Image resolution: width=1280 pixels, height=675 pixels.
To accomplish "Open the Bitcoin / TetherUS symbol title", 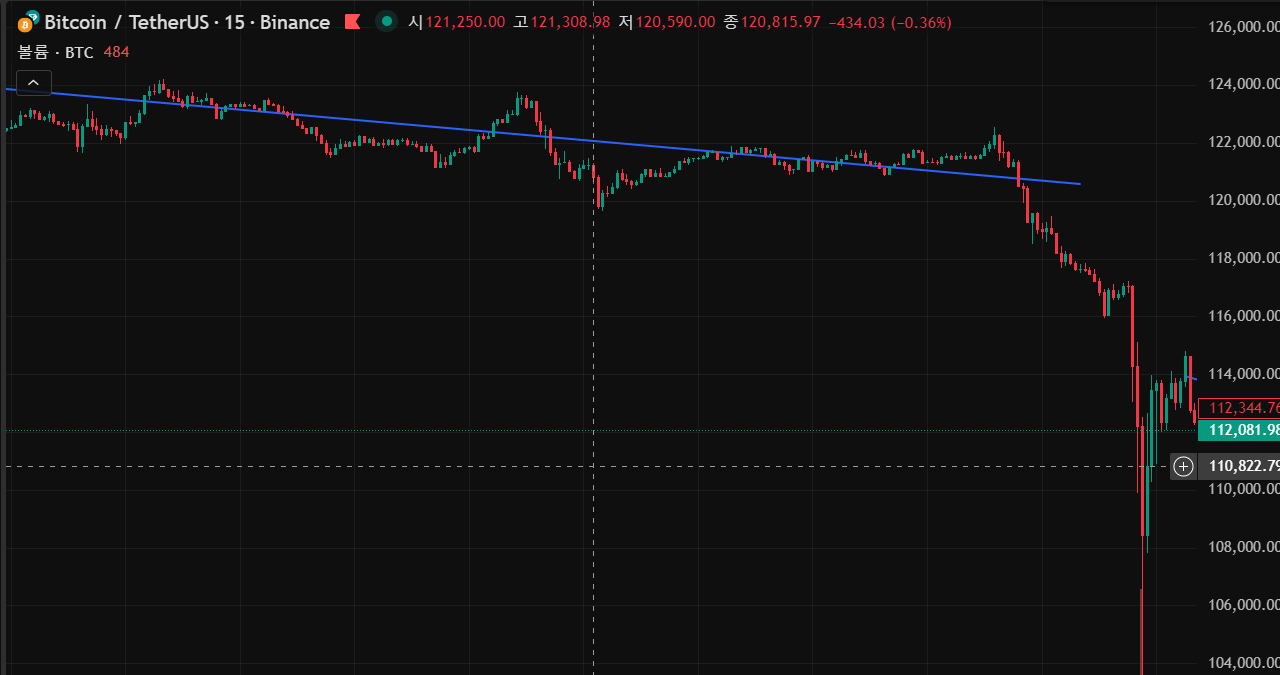I will [x=187, y=22].
